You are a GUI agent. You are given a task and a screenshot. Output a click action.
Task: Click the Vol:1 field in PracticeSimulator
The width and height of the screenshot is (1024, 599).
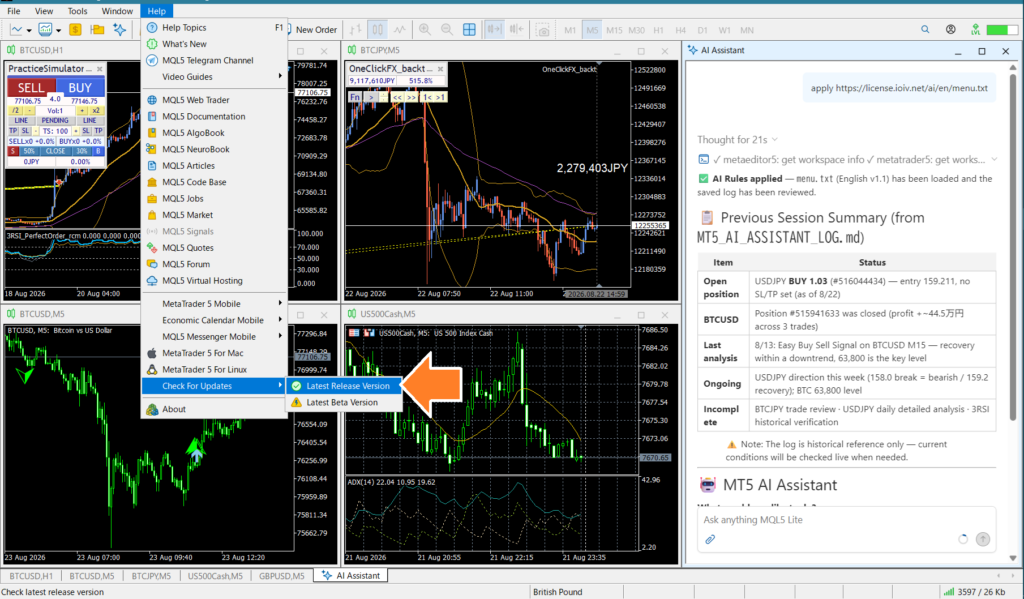pos(55,110)
